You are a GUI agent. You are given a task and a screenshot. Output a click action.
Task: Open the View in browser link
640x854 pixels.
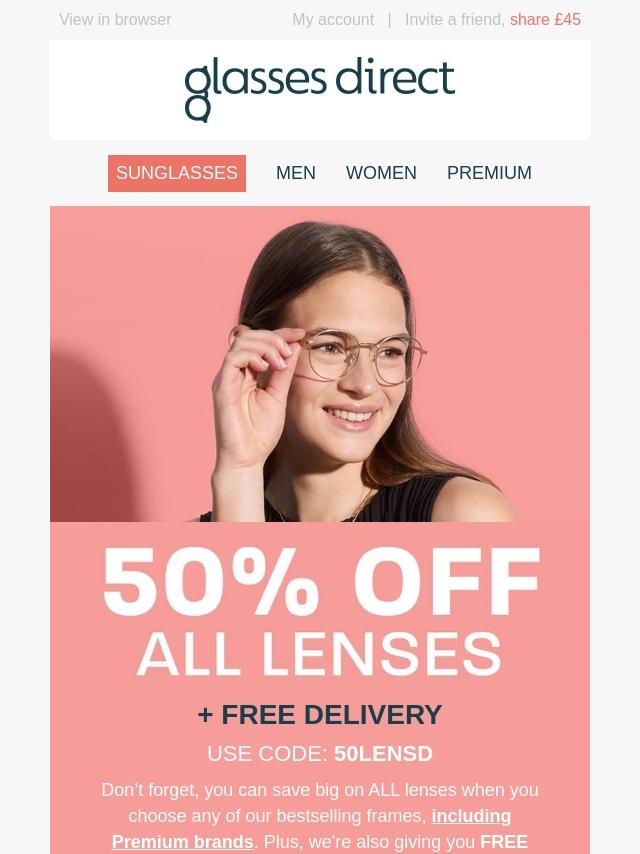coord(115,20)
